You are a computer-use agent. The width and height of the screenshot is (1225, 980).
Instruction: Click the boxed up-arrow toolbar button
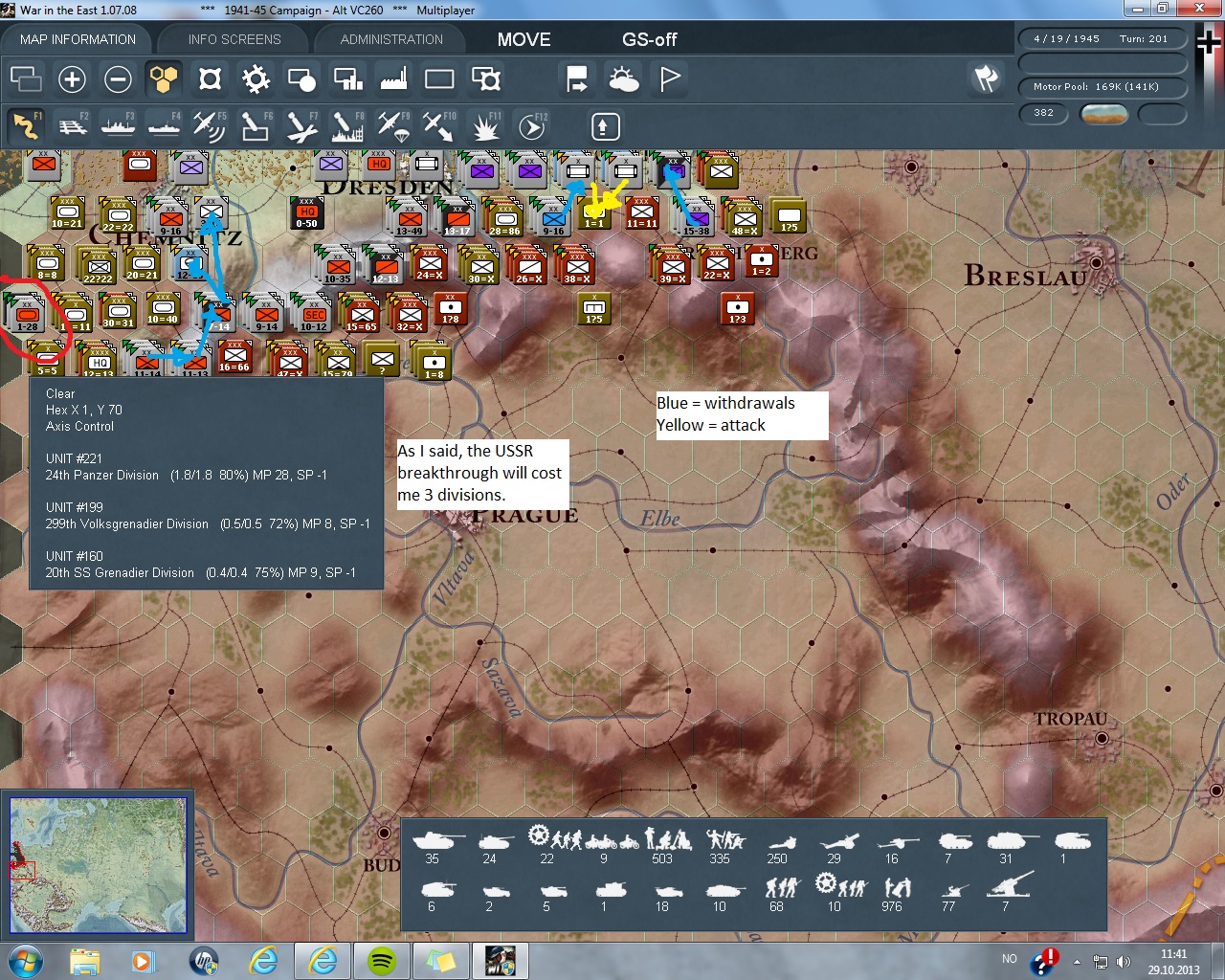[605, 125]
